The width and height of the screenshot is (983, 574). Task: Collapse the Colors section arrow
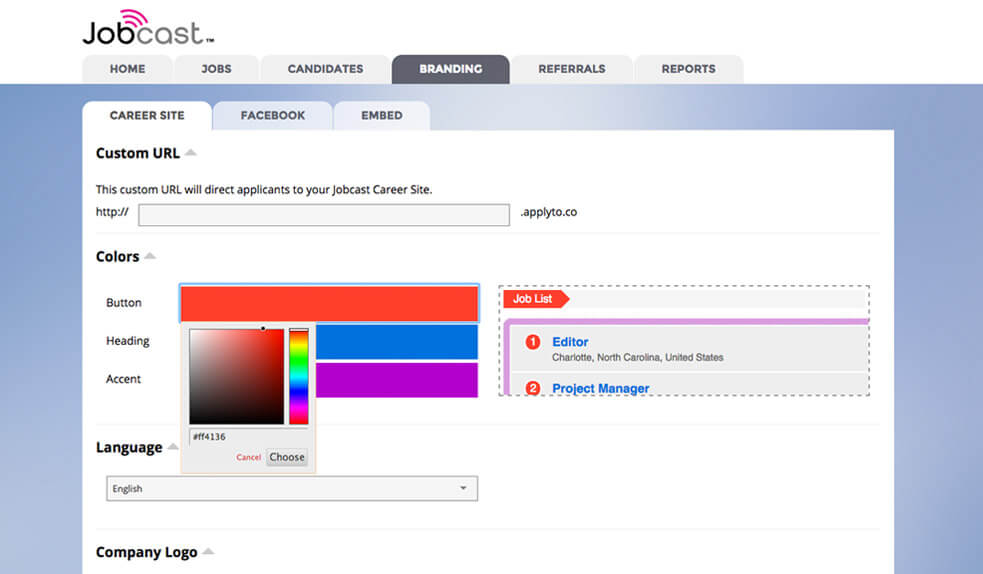click(150, 256)
